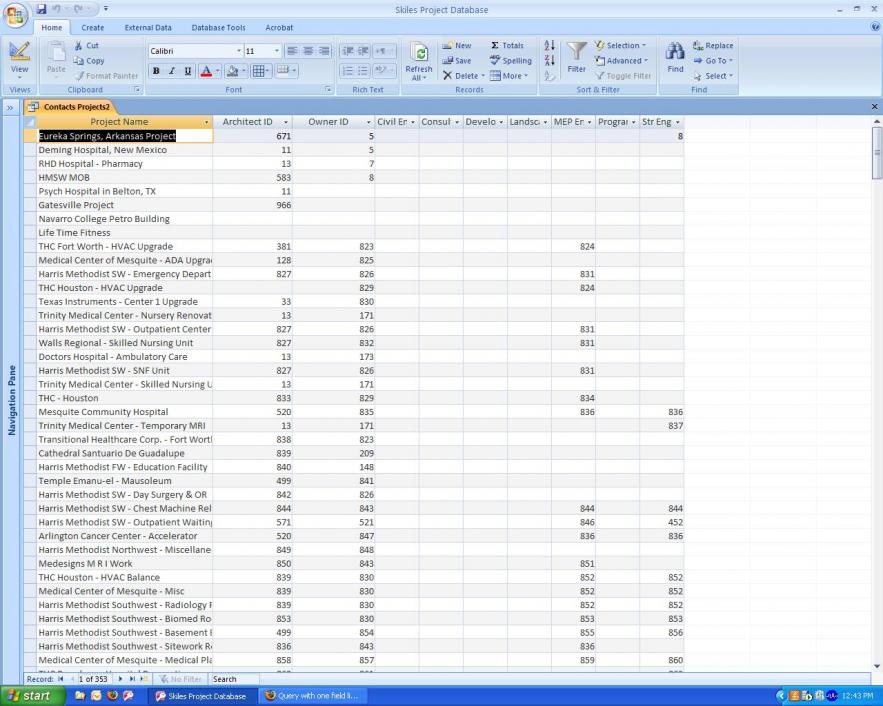Switch to Skiles Project Database taskbar button

click(x=203, y=696)
